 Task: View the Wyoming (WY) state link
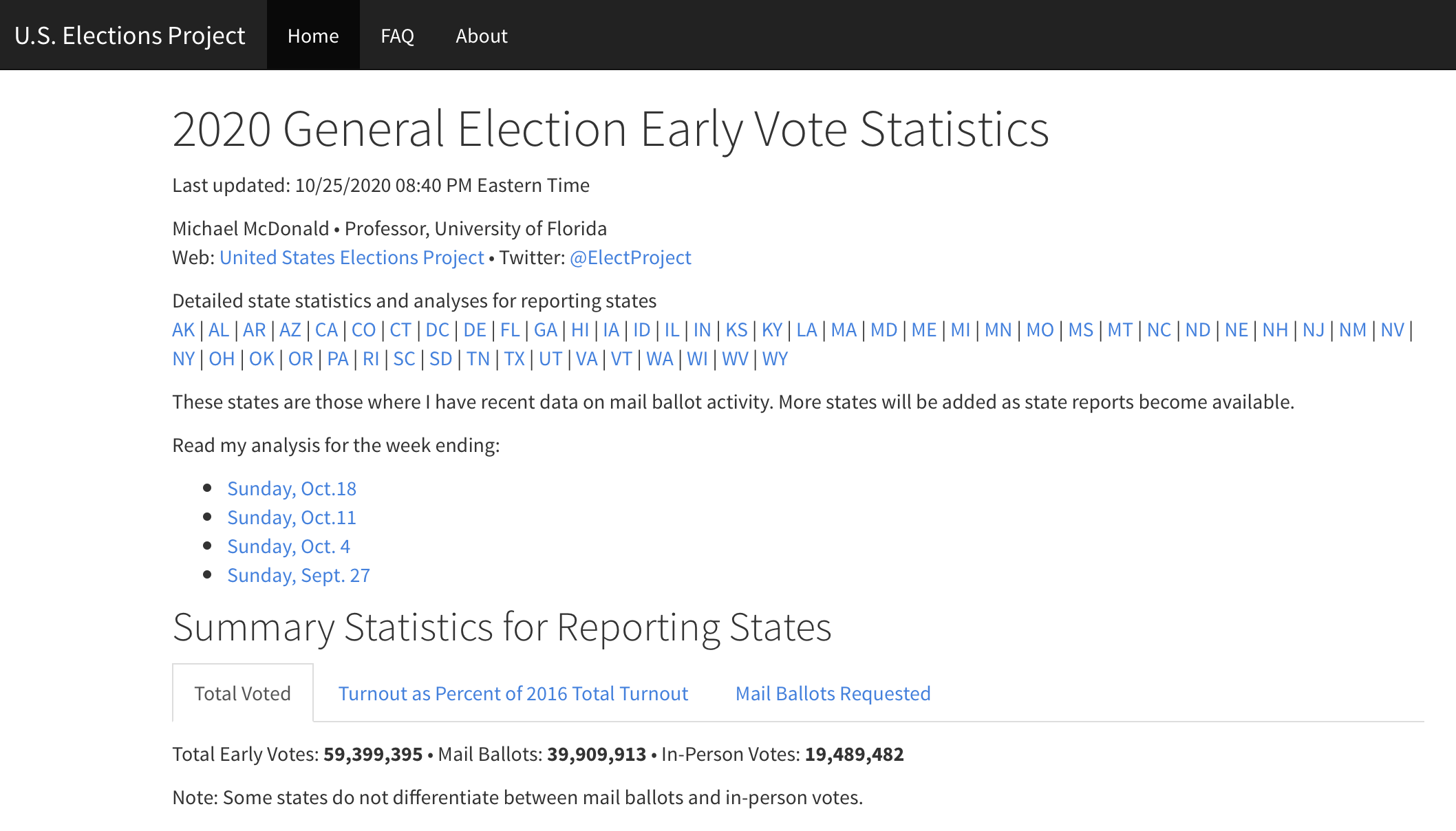click(775, 359)
